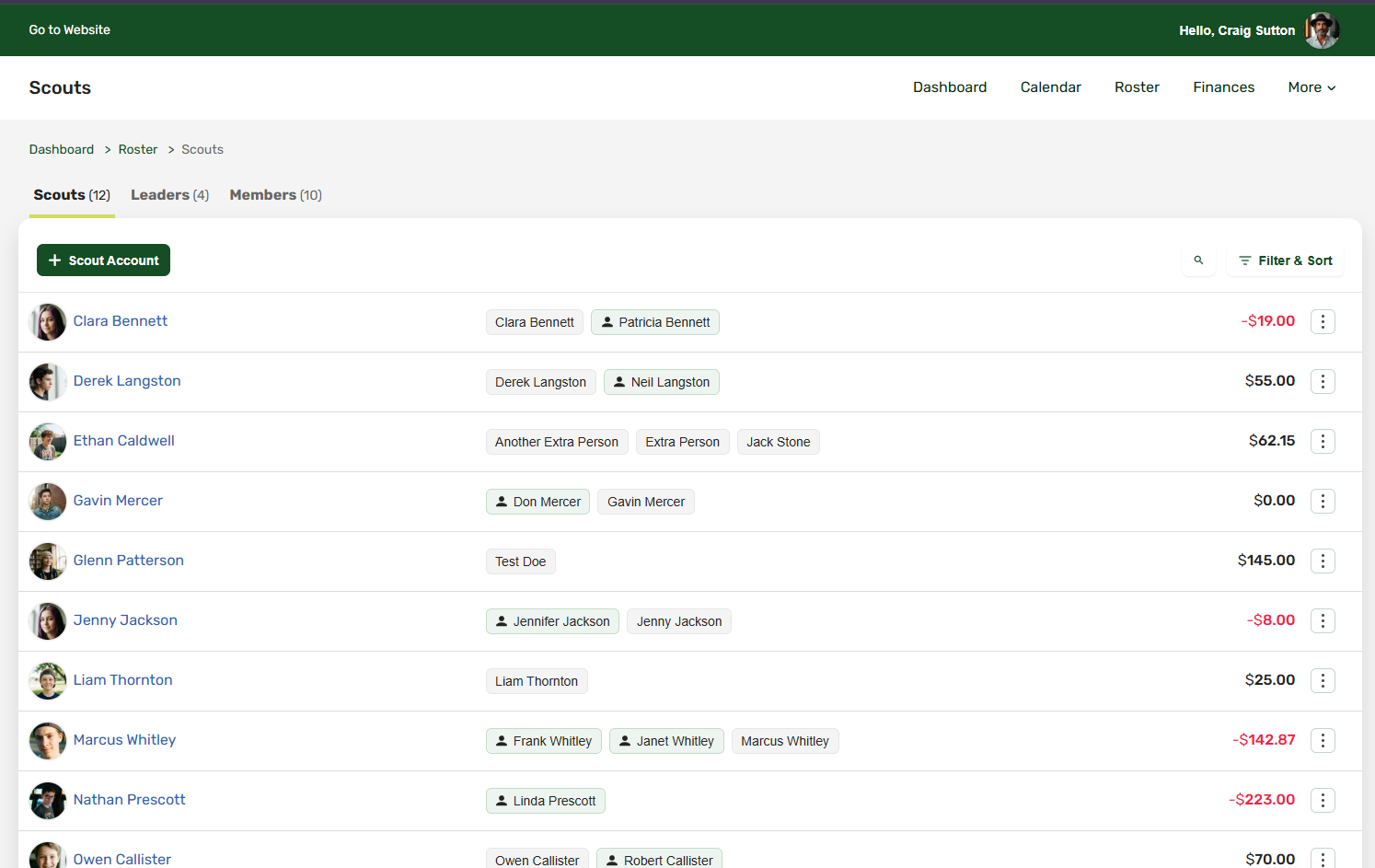Open Clara Bennett's scout profile link
Image resolution: width=1375 pixels, height=868 pixels.
pos(121,321)
